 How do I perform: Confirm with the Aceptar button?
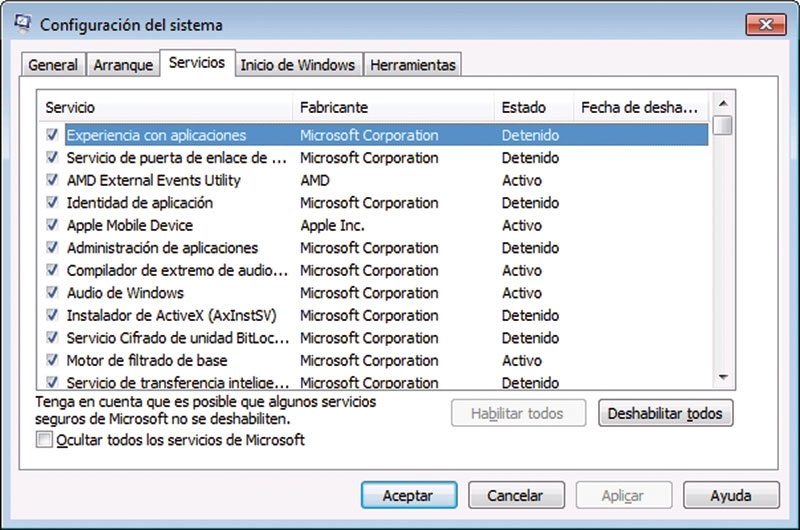408,495
